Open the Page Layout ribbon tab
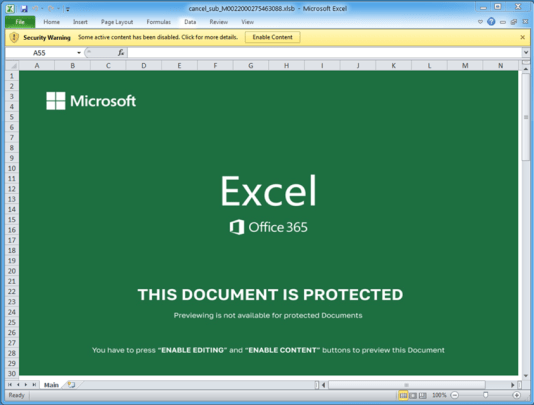The image size is (534, 405). tap(117, 22)
